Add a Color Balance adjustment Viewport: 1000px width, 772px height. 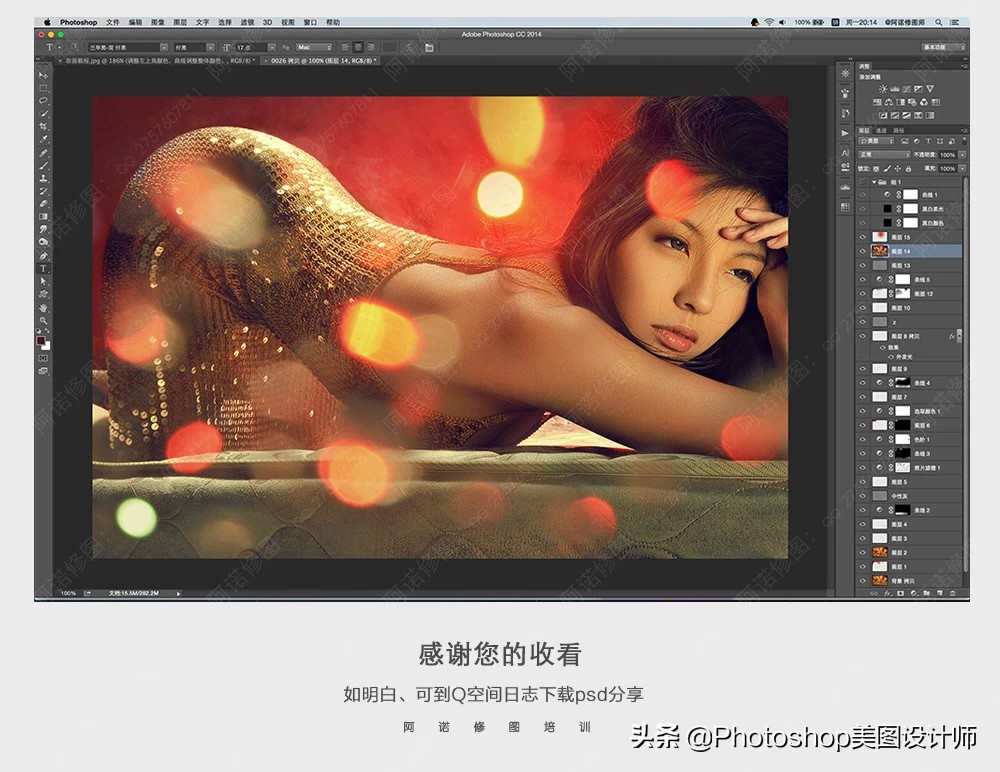(x=889, y=102)
